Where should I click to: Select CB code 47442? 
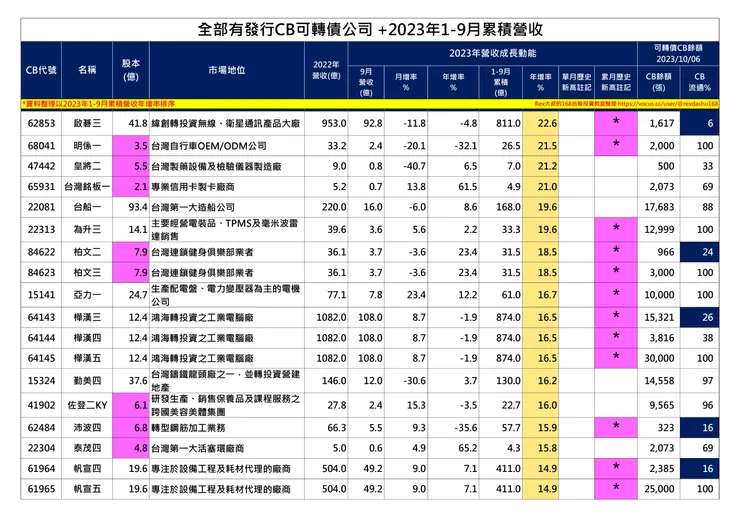coord(41,166)
